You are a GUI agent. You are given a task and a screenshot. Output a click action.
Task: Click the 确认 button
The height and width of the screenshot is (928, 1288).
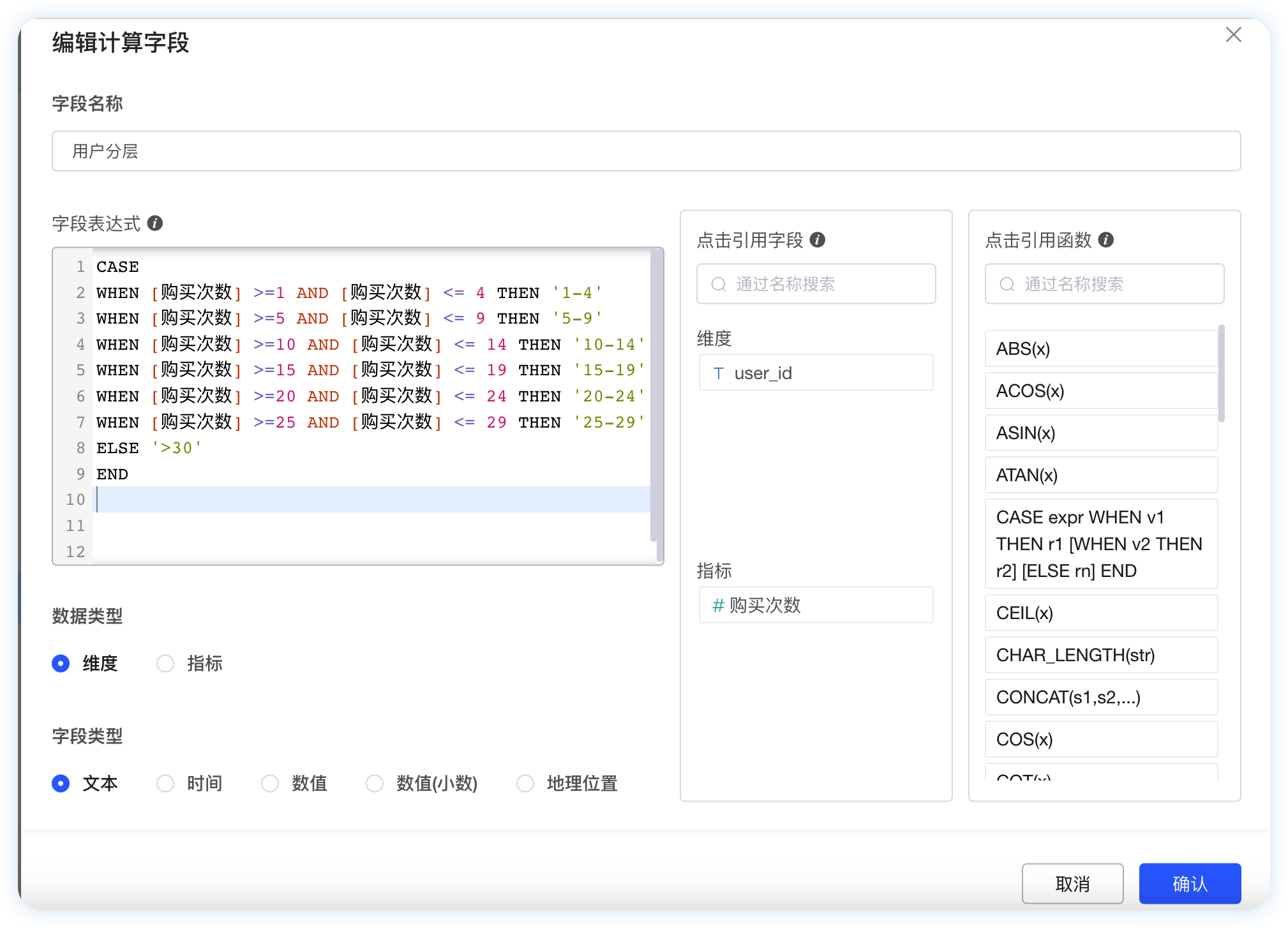(1190, 883)
